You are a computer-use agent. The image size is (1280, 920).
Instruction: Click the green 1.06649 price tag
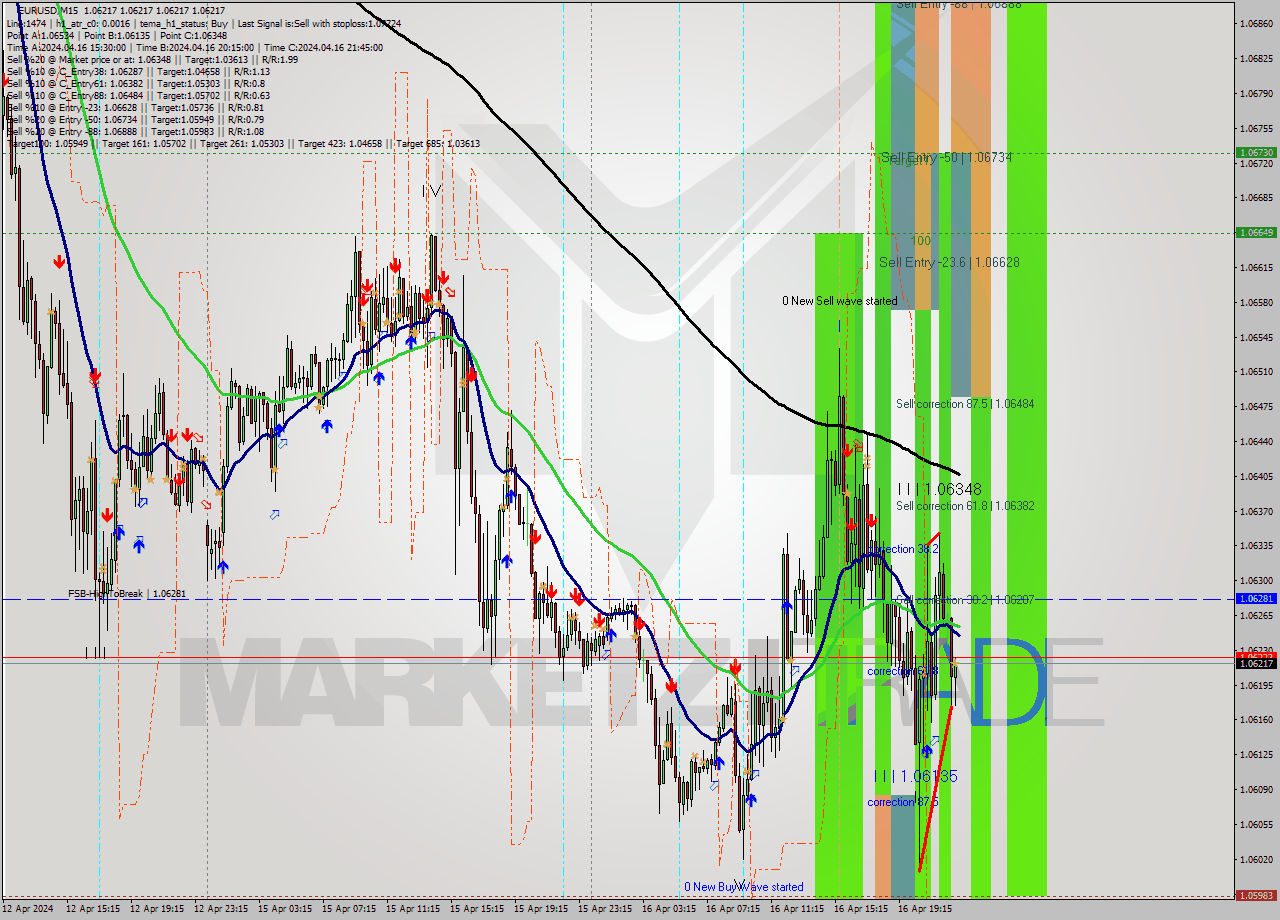click(x=1256, y=232)
